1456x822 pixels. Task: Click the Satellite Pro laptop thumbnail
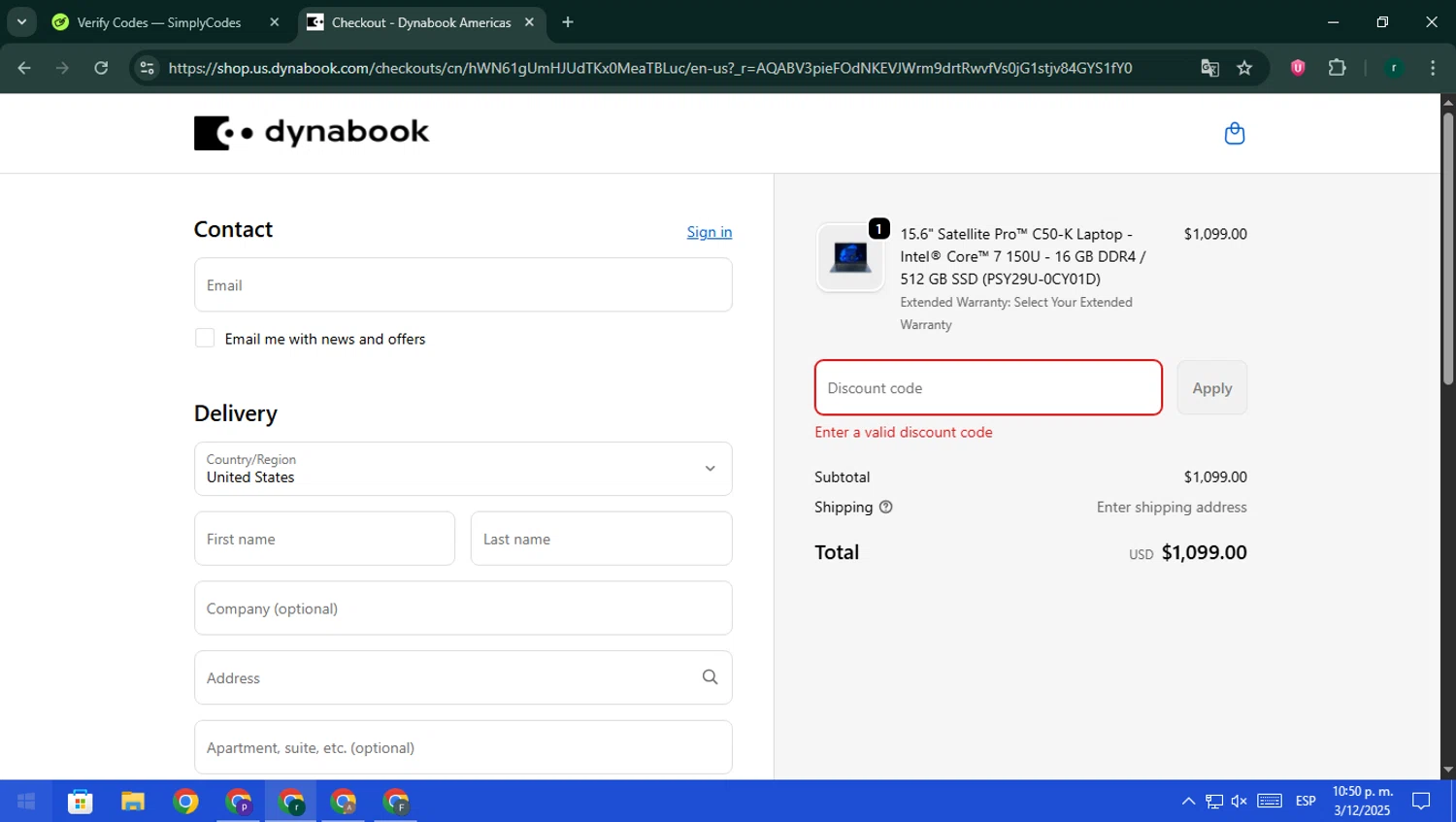[850, 257]
